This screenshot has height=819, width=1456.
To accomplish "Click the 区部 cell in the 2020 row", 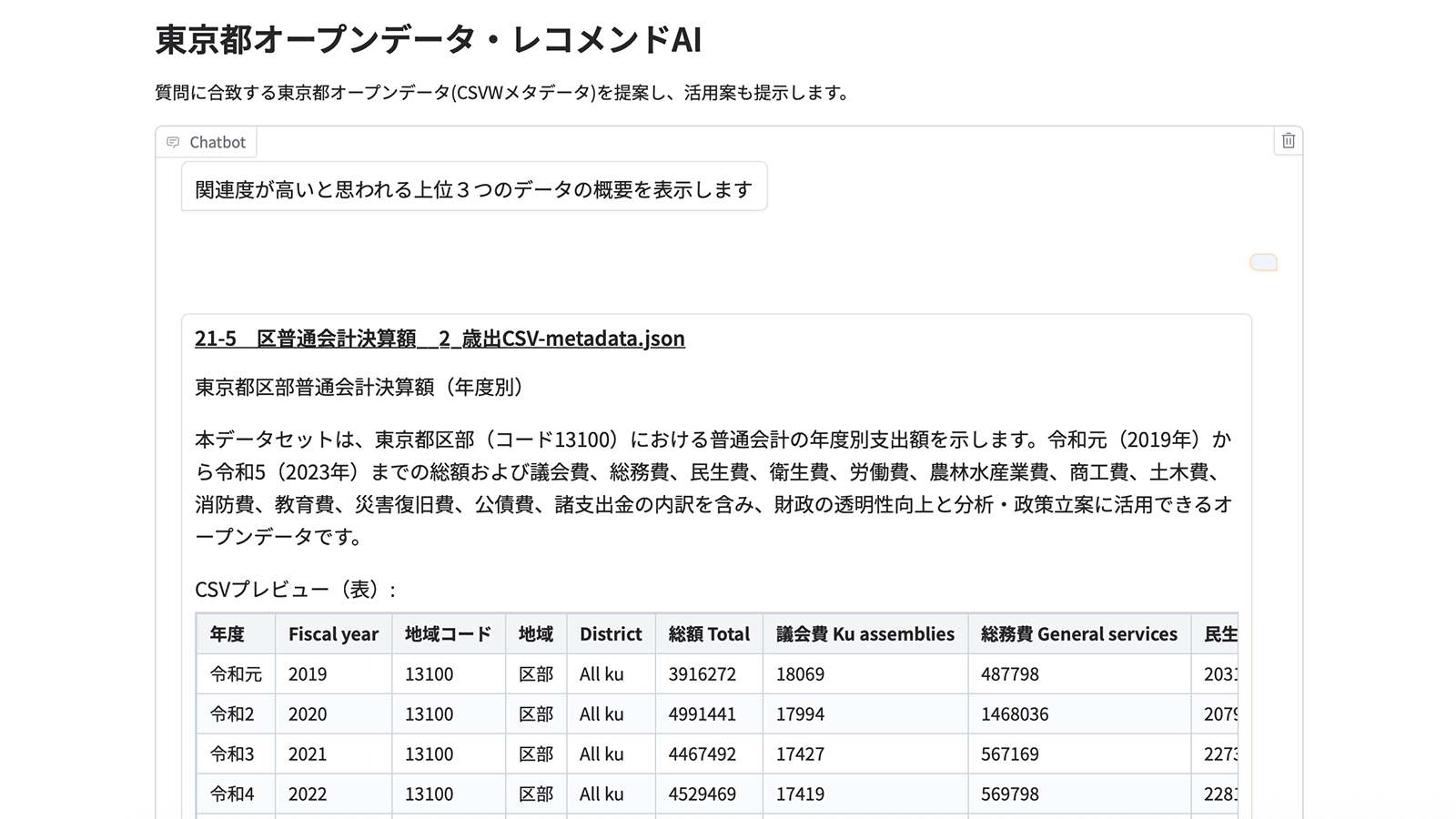I will (x=536, y=714).
